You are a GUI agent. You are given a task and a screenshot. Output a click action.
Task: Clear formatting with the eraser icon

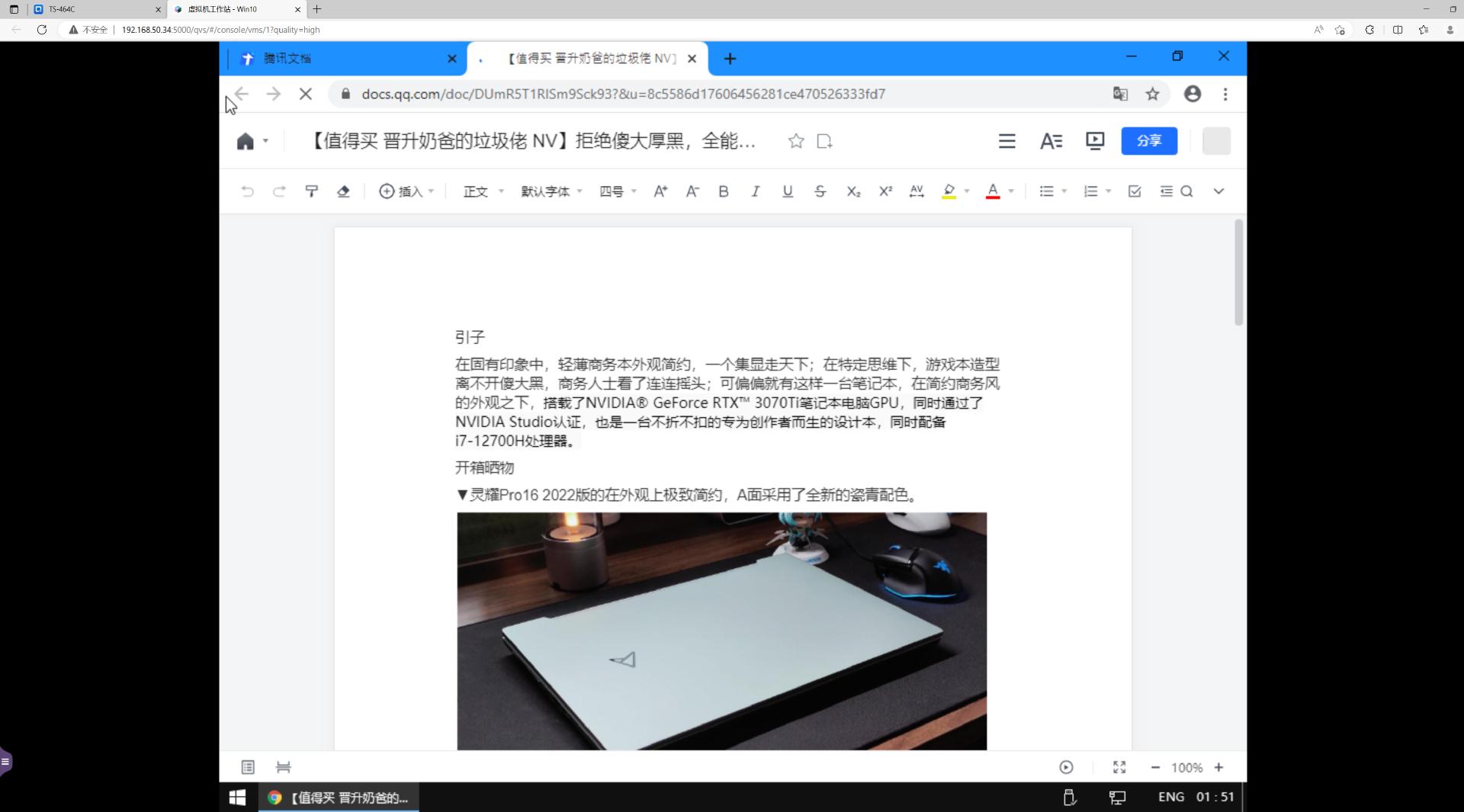tap(343, 191)
